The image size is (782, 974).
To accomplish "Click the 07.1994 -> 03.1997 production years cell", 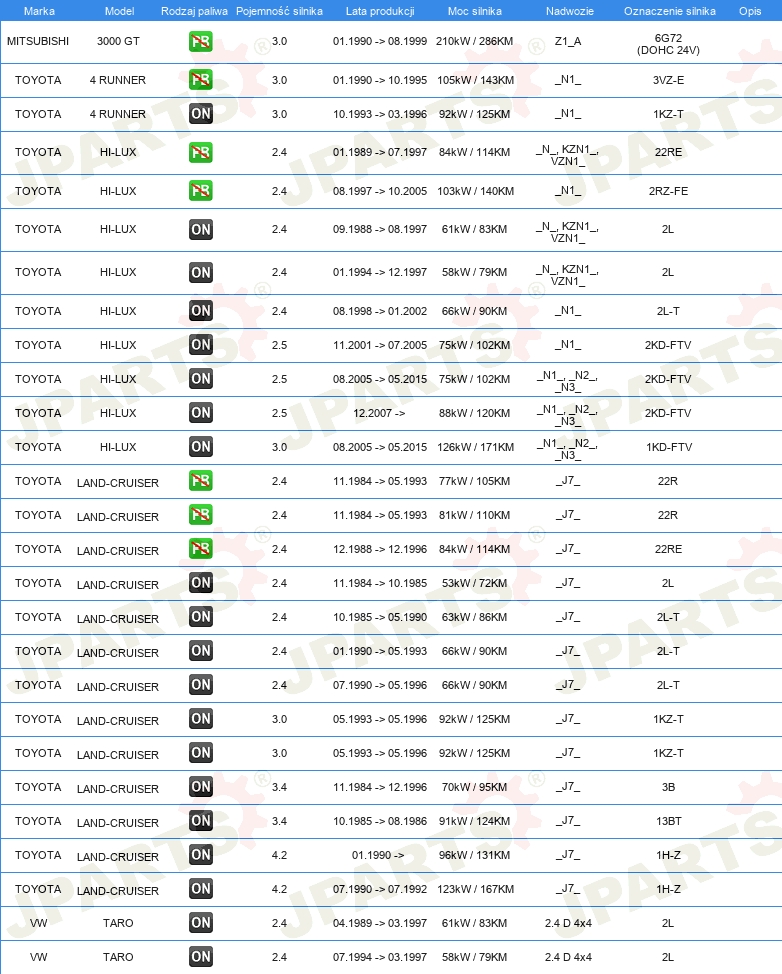I will [380, 957].
